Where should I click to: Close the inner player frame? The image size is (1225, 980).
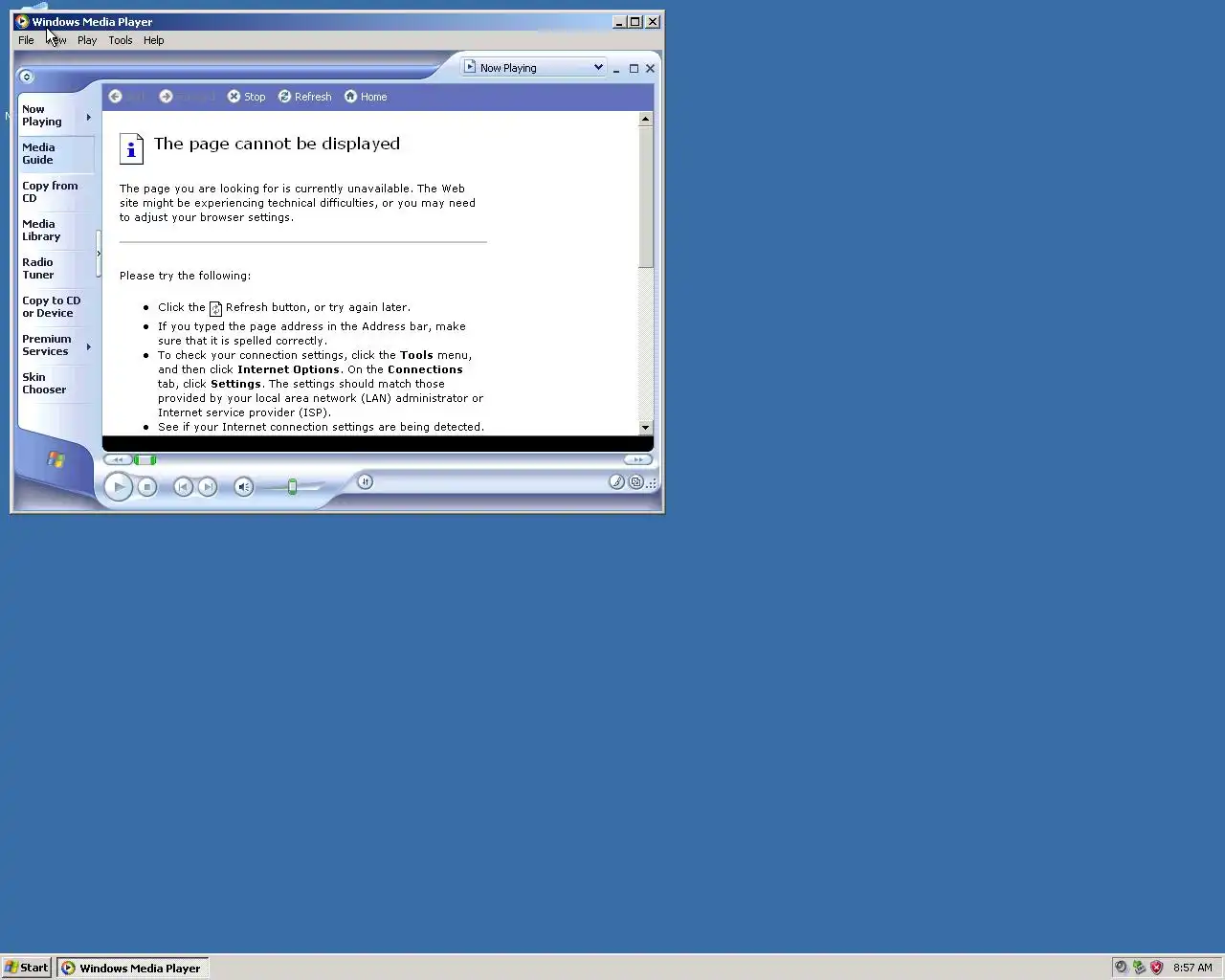[x=651, y=69]
